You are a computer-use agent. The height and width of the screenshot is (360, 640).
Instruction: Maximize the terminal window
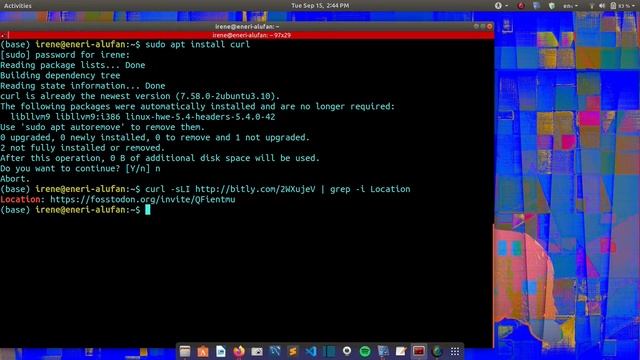pyautogui.click(x=483, y=27)
